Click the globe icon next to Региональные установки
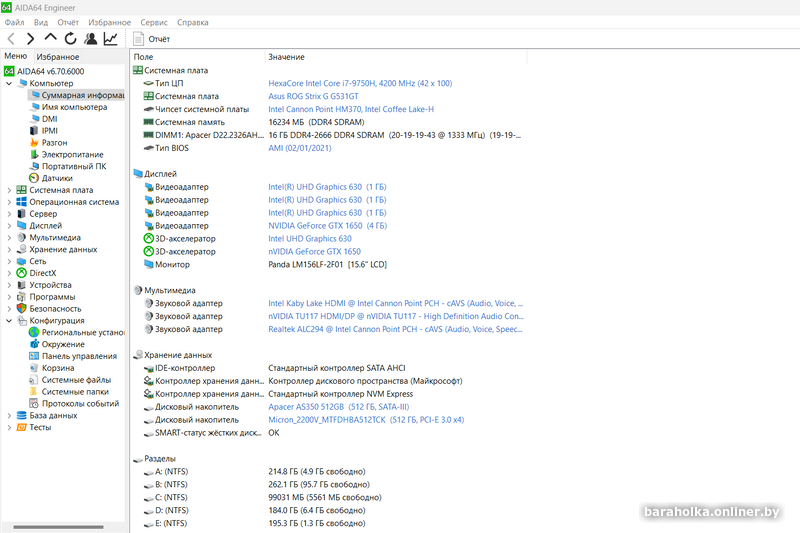800x533 pixels. click(x=34, y=332)
